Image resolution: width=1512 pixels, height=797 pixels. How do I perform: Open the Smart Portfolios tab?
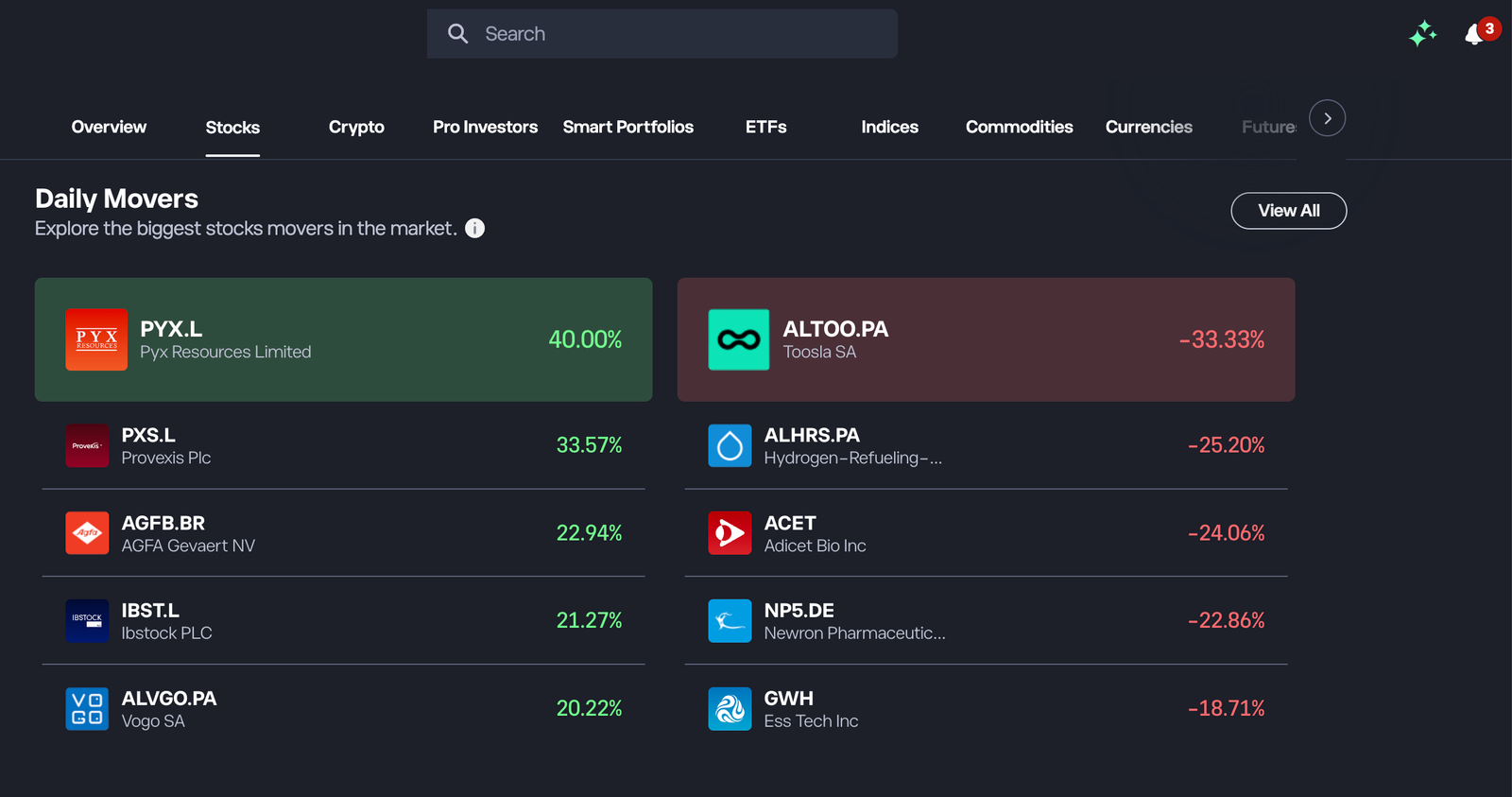coord(628,127)
